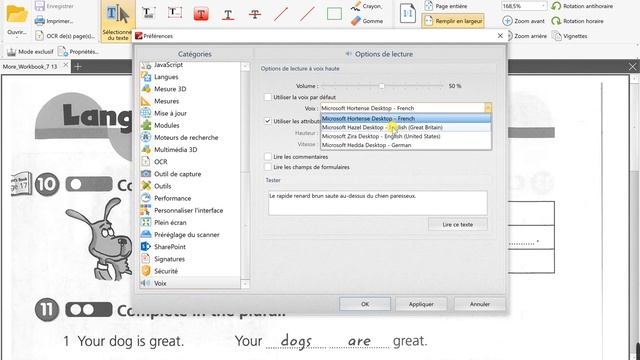Toggle Utiliser les attributs checkbox
This screenshot has height=360, width=640.
(x=268, y=121)
